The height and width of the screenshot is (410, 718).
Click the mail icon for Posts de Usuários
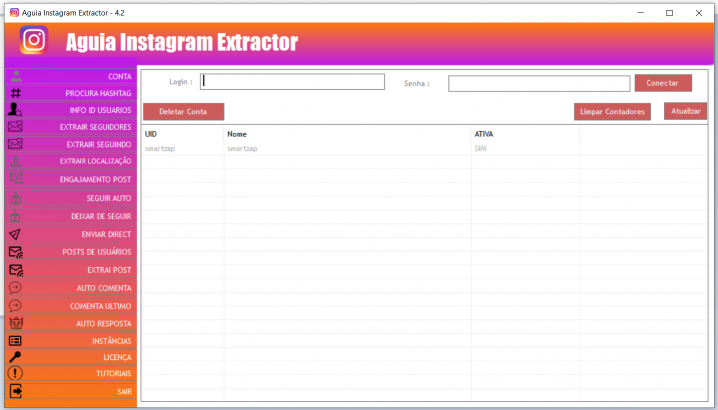[16, 252]
